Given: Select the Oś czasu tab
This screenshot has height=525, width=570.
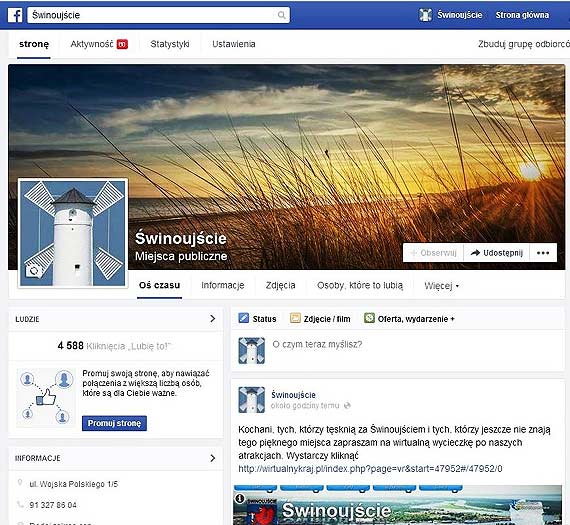Looking at the screenshot, I should point(159,285).
